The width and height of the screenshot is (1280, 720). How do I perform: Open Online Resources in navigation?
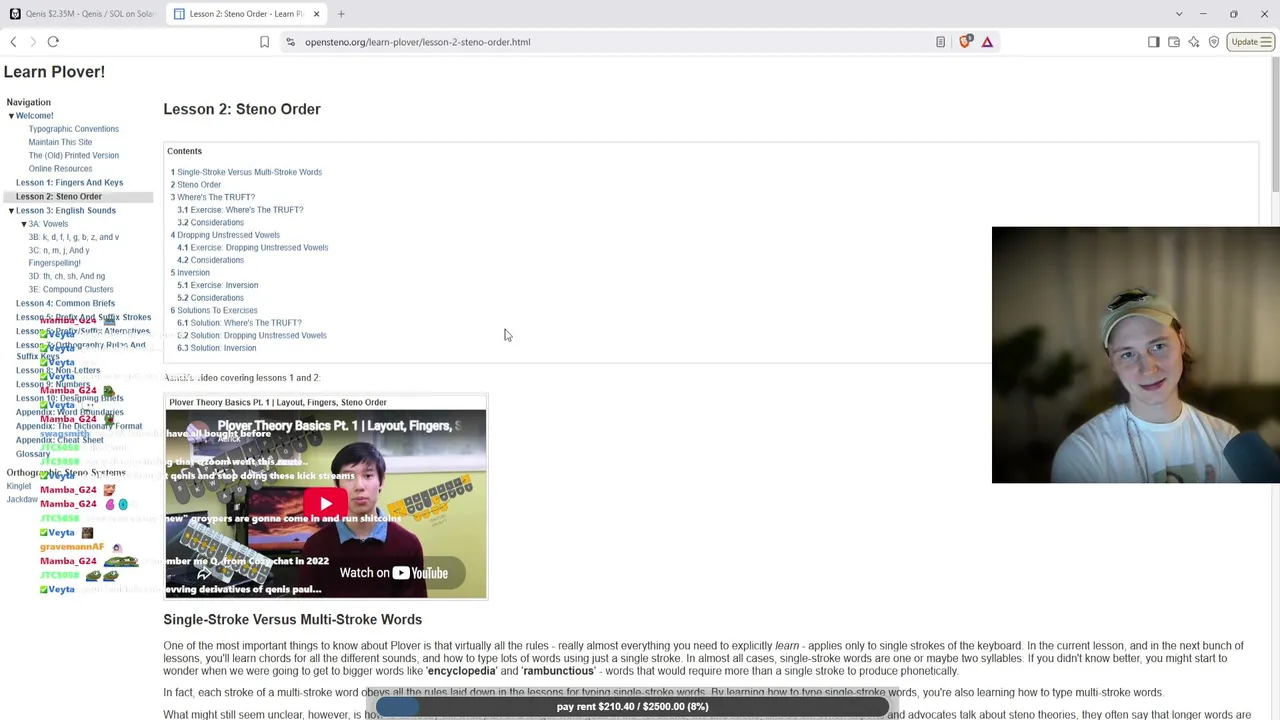60,169
